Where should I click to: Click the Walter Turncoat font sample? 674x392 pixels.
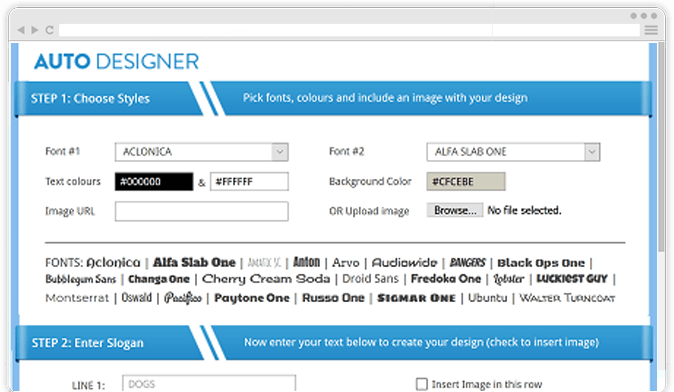point(567,298)
